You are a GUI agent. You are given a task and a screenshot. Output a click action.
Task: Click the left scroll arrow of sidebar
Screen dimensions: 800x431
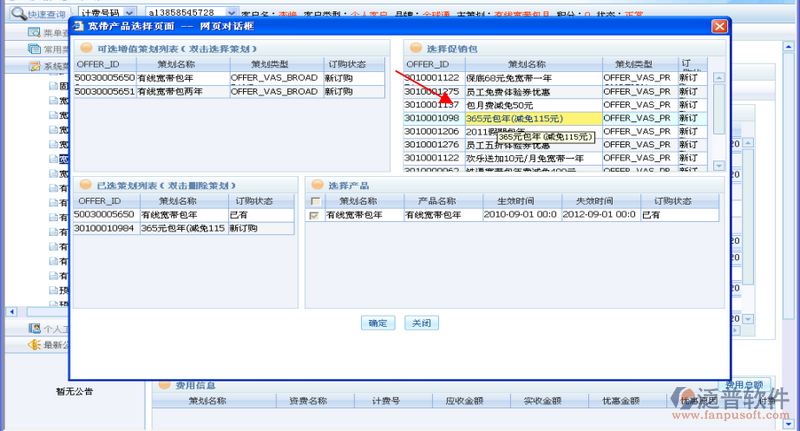[x=12, y=311]
